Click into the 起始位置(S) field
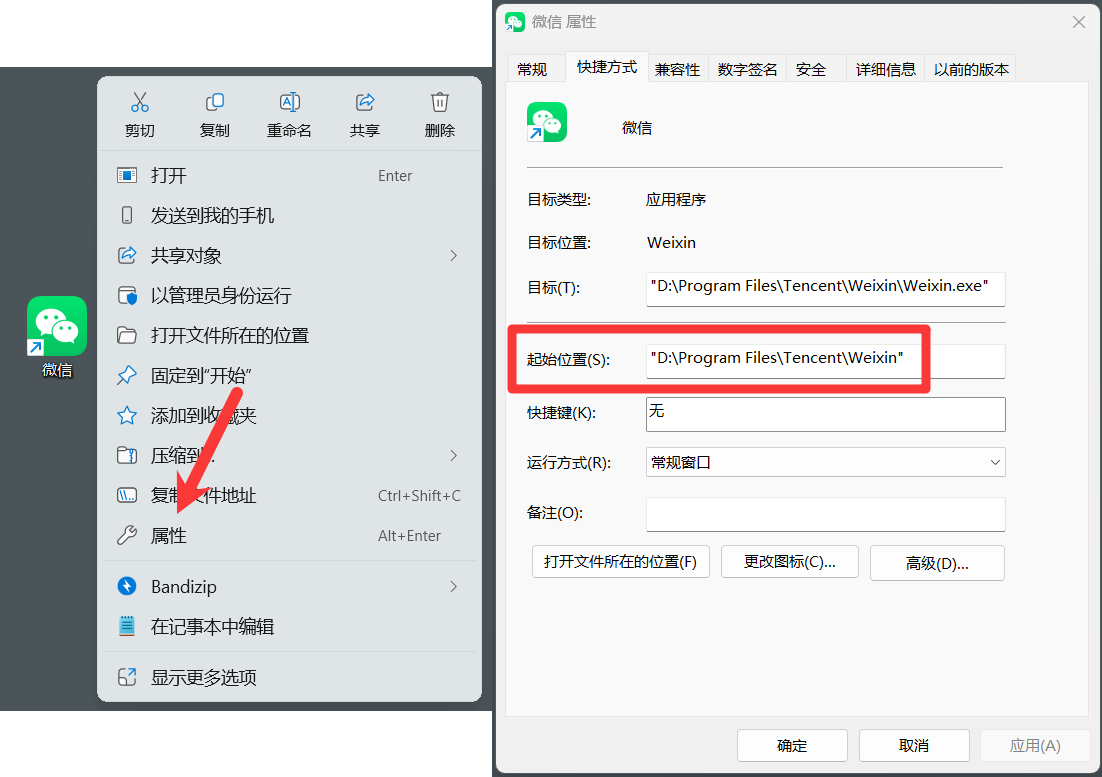This screenshot has width=1102, height=777. pyautogui.click(x=825, y=360)
